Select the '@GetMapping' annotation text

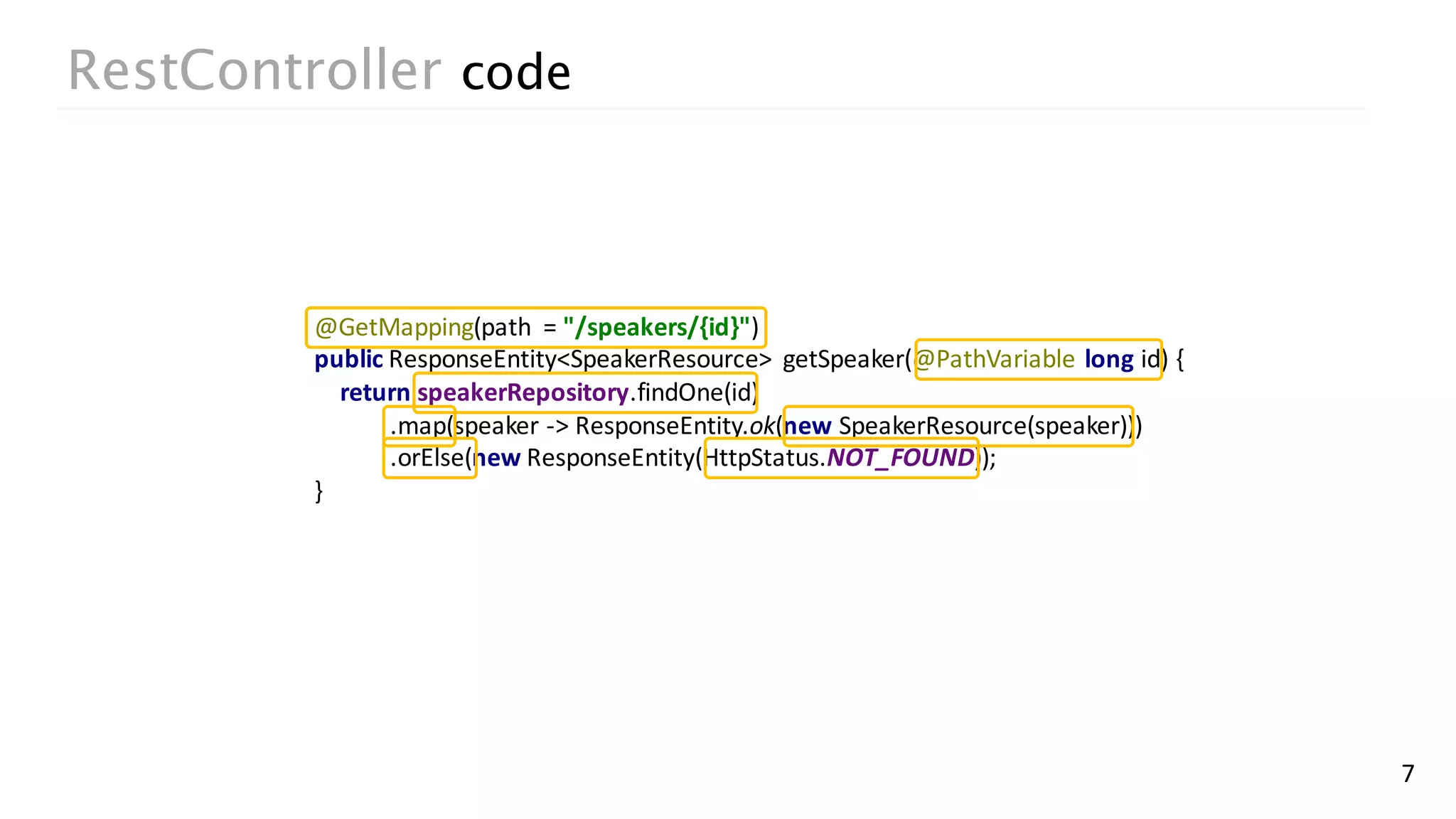click(x=394, y=328)
